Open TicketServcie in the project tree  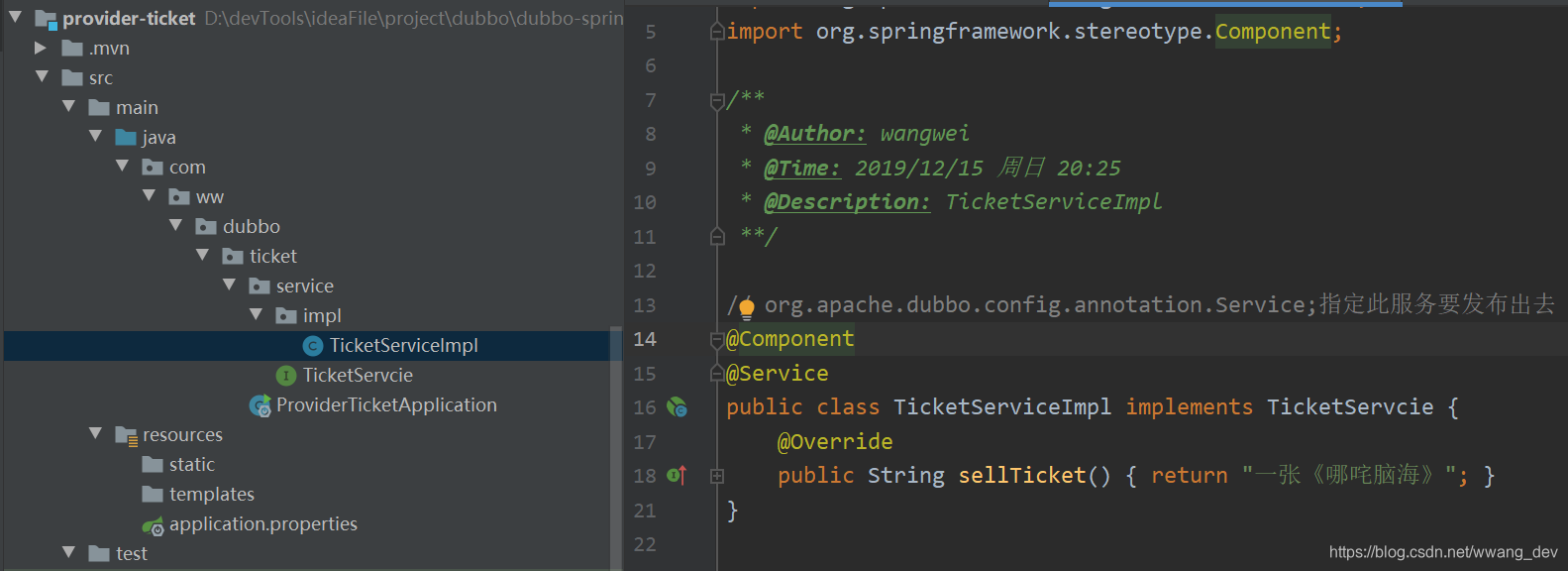click(x=358, y=375)
